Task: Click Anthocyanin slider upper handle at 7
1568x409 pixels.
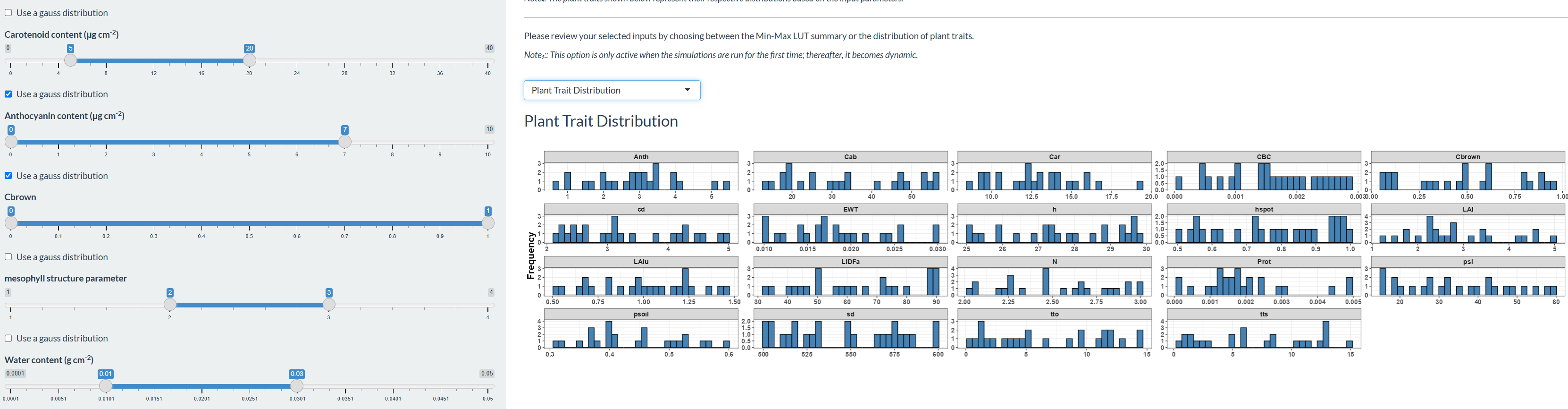Action: [345, 141]
